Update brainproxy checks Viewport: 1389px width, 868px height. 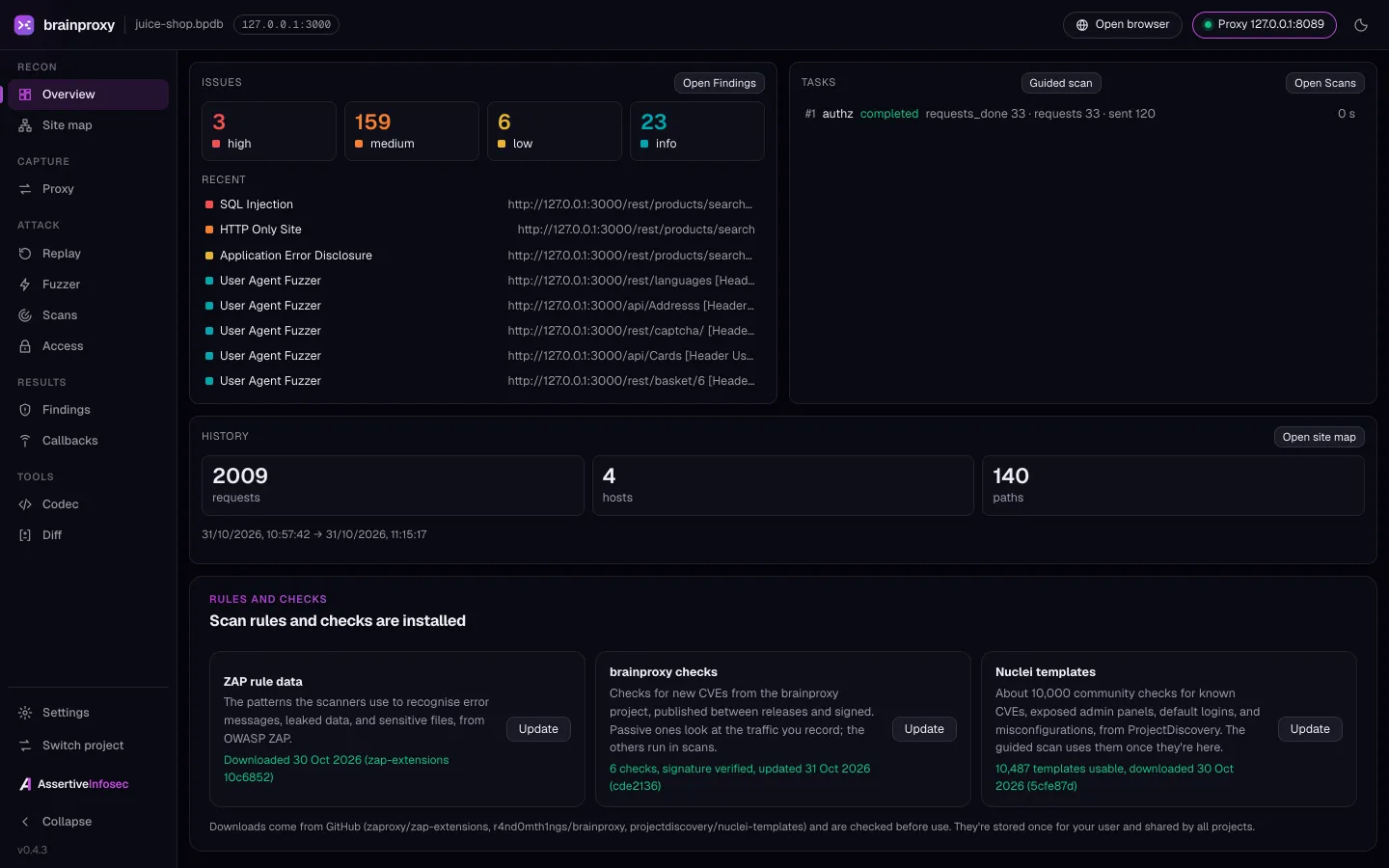(924, 729)
